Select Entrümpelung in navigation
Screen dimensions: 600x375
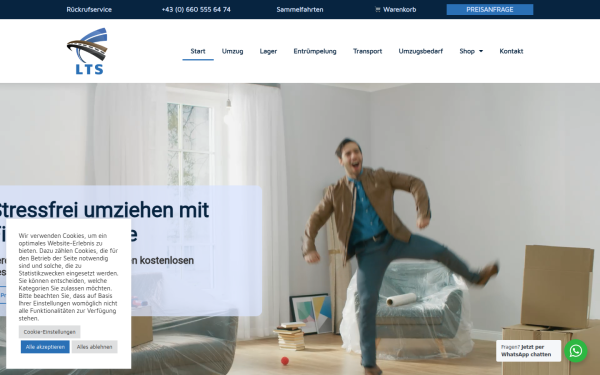coord(315,51)
